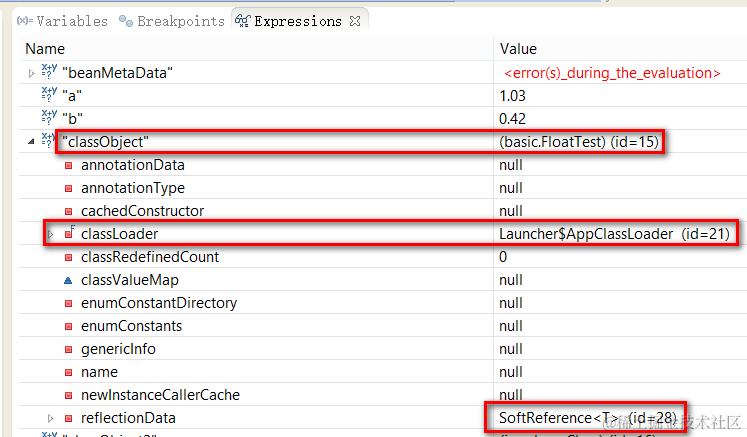Click field icon beside reflectionData

69,418
